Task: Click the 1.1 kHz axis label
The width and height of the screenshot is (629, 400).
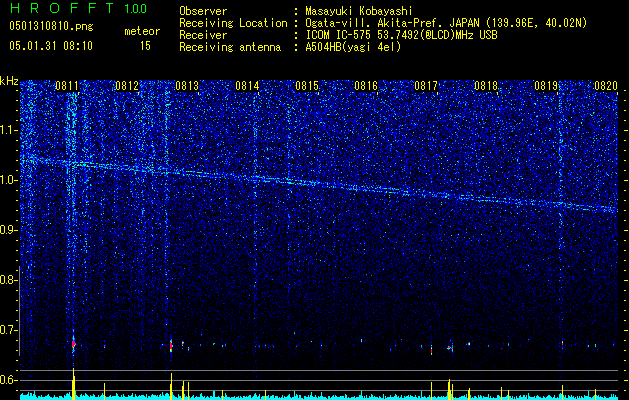Action: [x=8, y=130]
